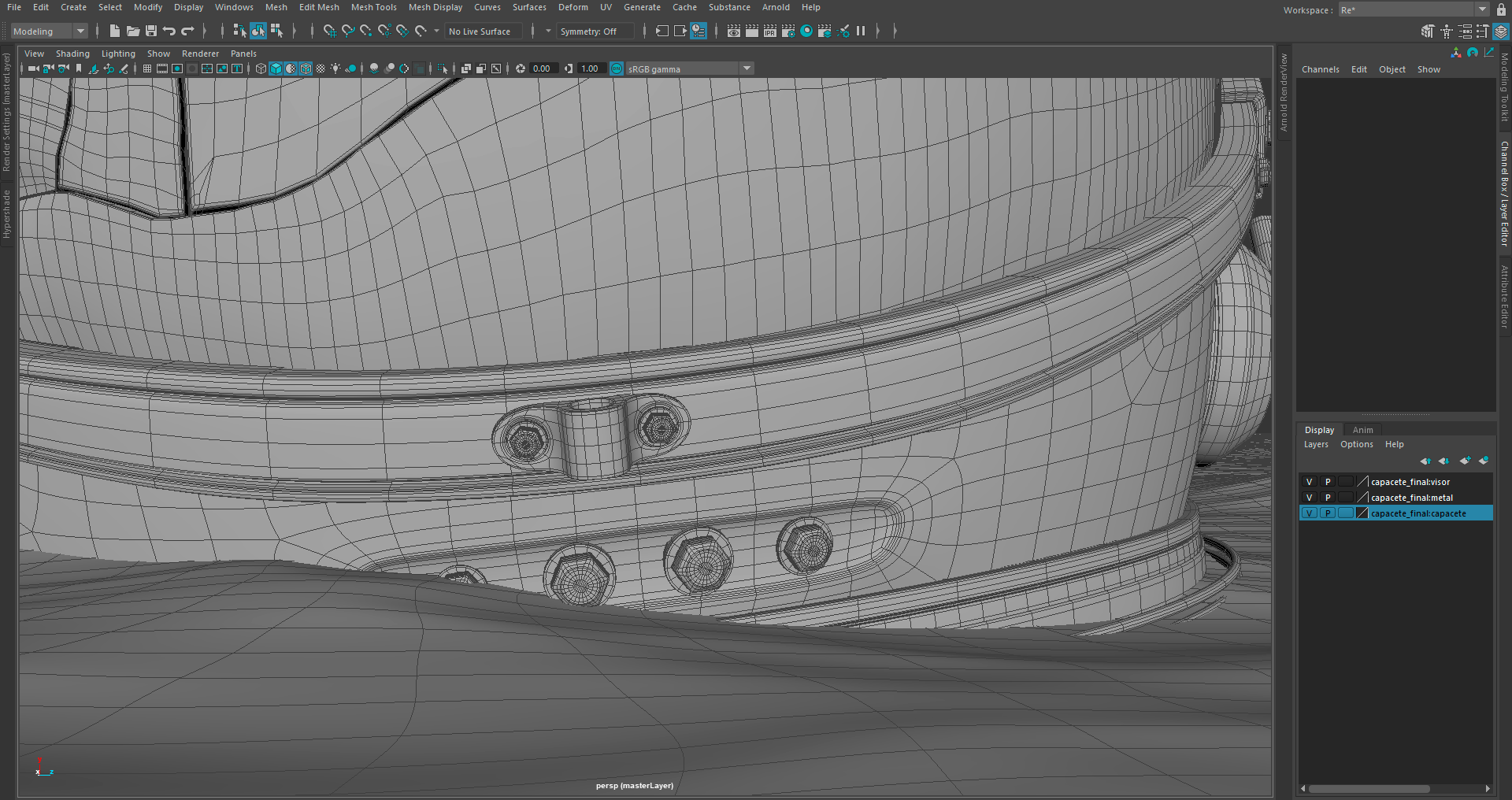
Task: Switch to the Anim layer tab
Action: [x=1362, y=430]
